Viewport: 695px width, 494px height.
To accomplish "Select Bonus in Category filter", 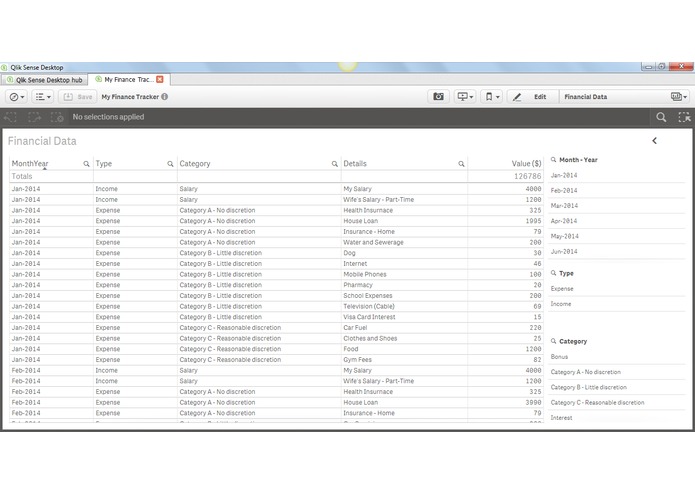I will click(x=617, y=357).
